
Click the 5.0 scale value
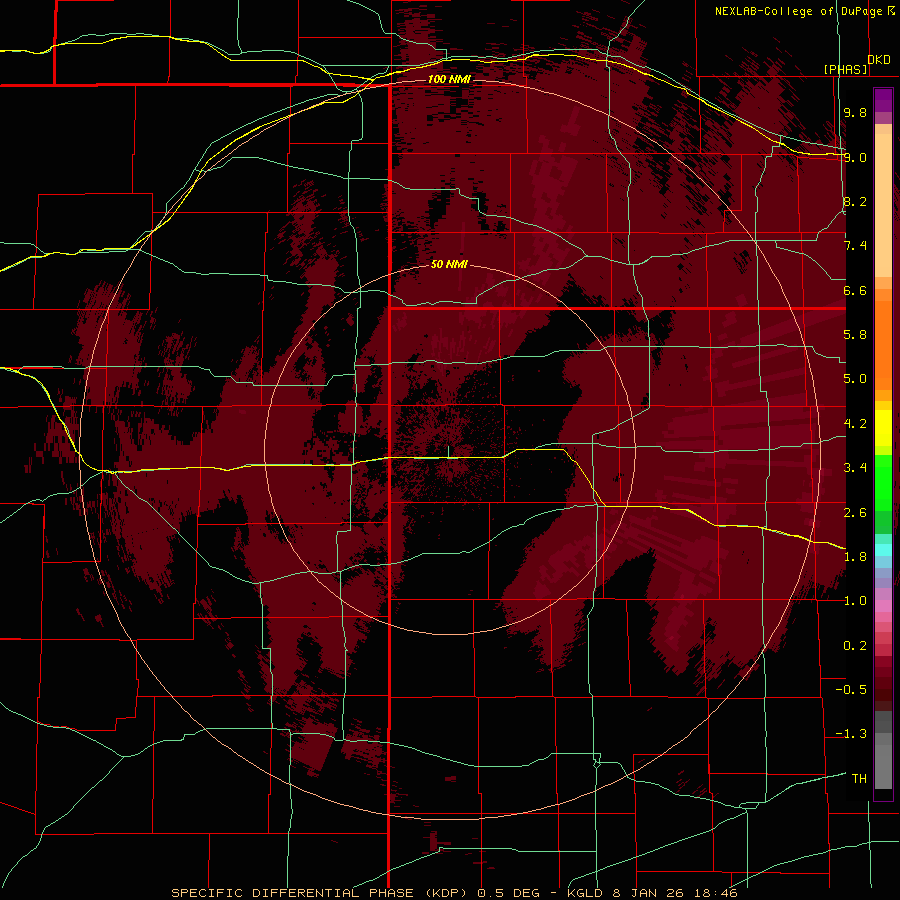(855, 379)
